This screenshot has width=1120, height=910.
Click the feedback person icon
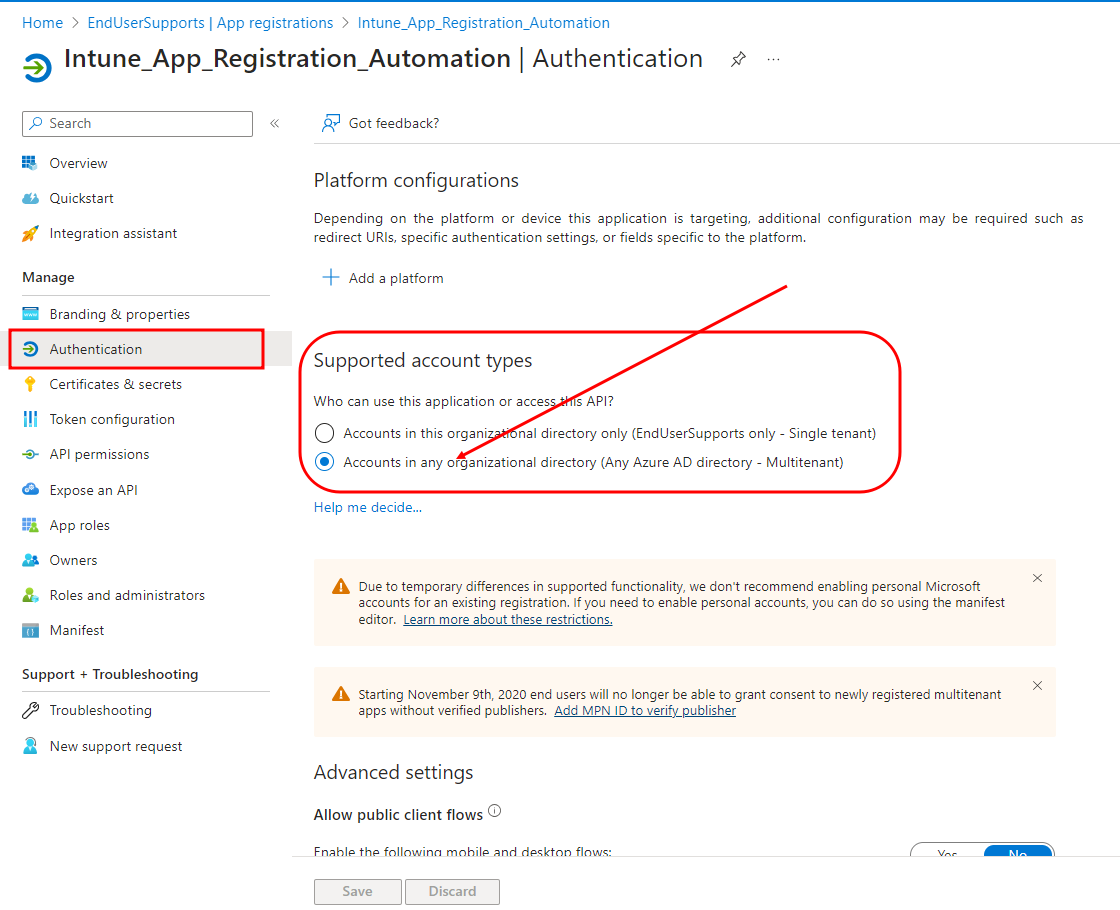coord(330,124)
